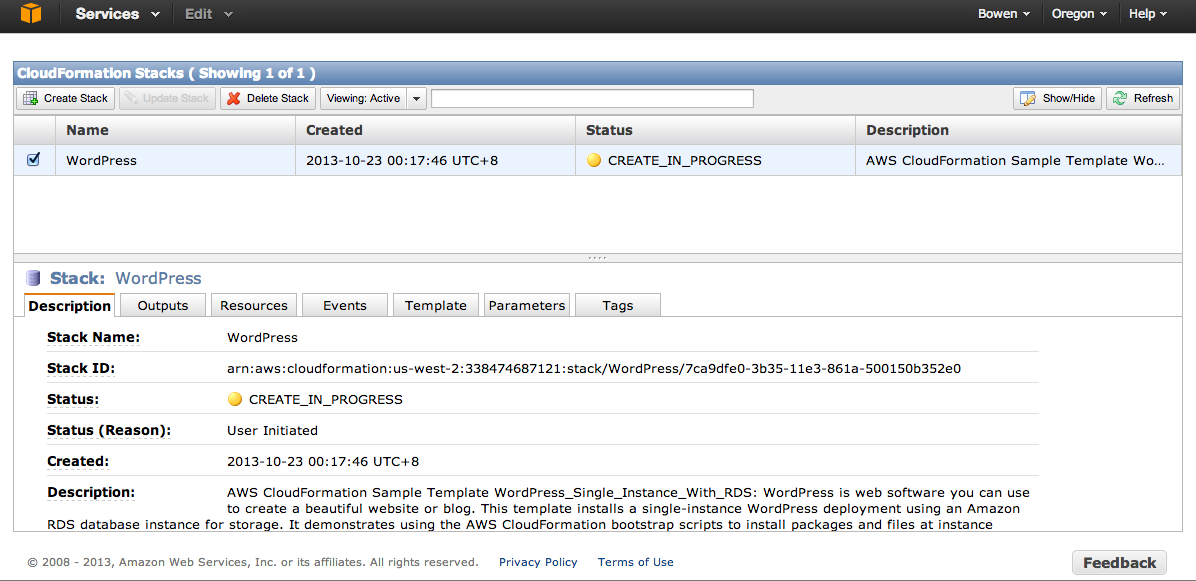Click the Feedback button
The width and height of the screenshot is (1196, 581).
1119,563
